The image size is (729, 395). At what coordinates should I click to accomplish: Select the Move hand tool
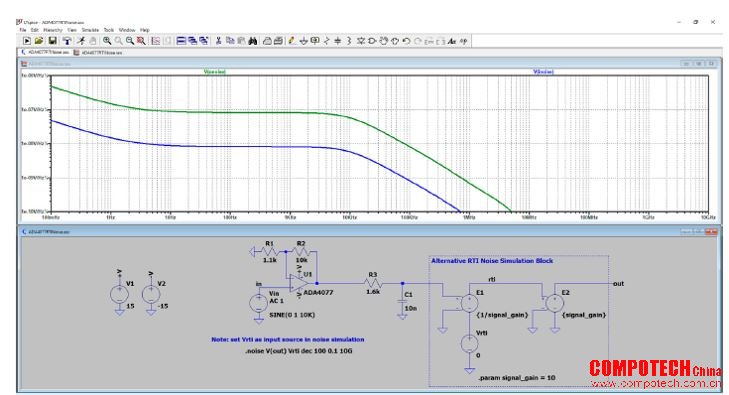click(383, 41)
